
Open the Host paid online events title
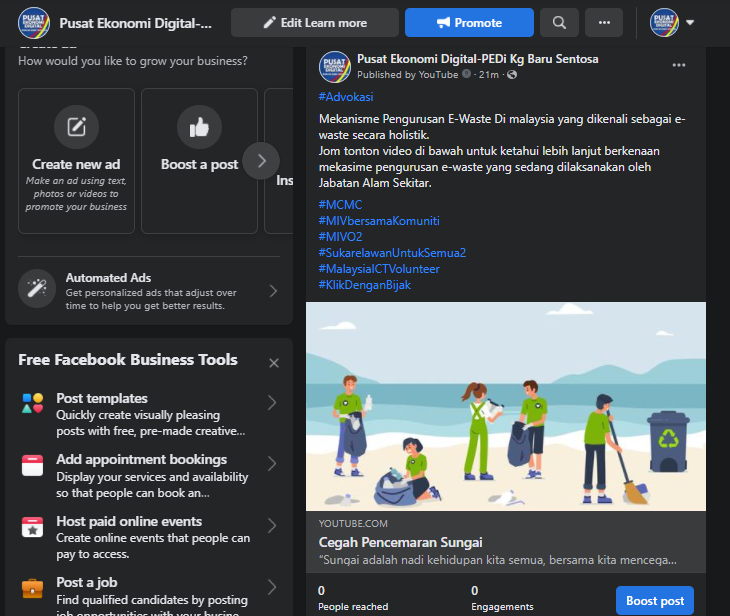click(129, 521)
